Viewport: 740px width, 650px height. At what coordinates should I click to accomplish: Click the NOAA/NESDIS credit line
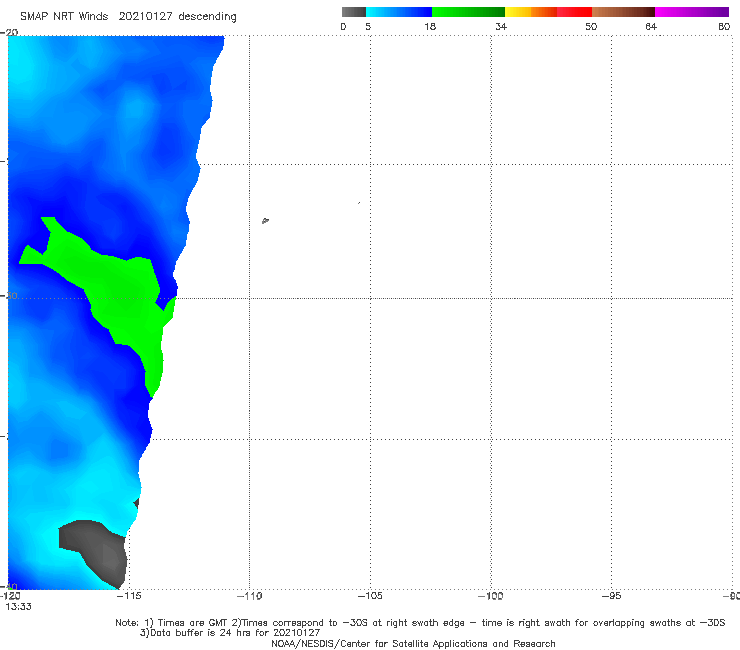coord(413,644)
